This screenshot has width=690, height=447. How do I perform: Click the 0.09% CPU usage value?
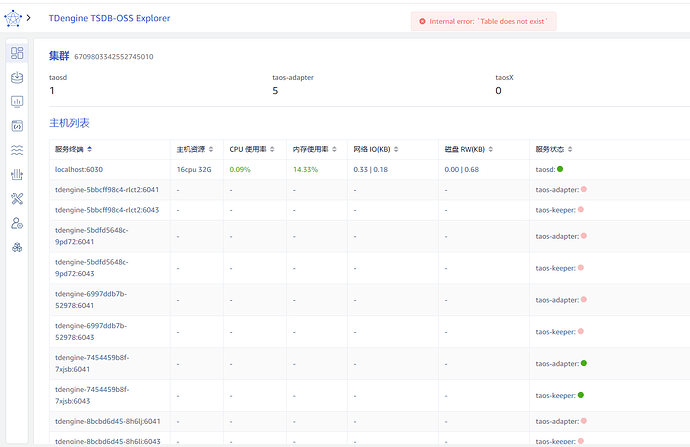[x=240, y=169]
